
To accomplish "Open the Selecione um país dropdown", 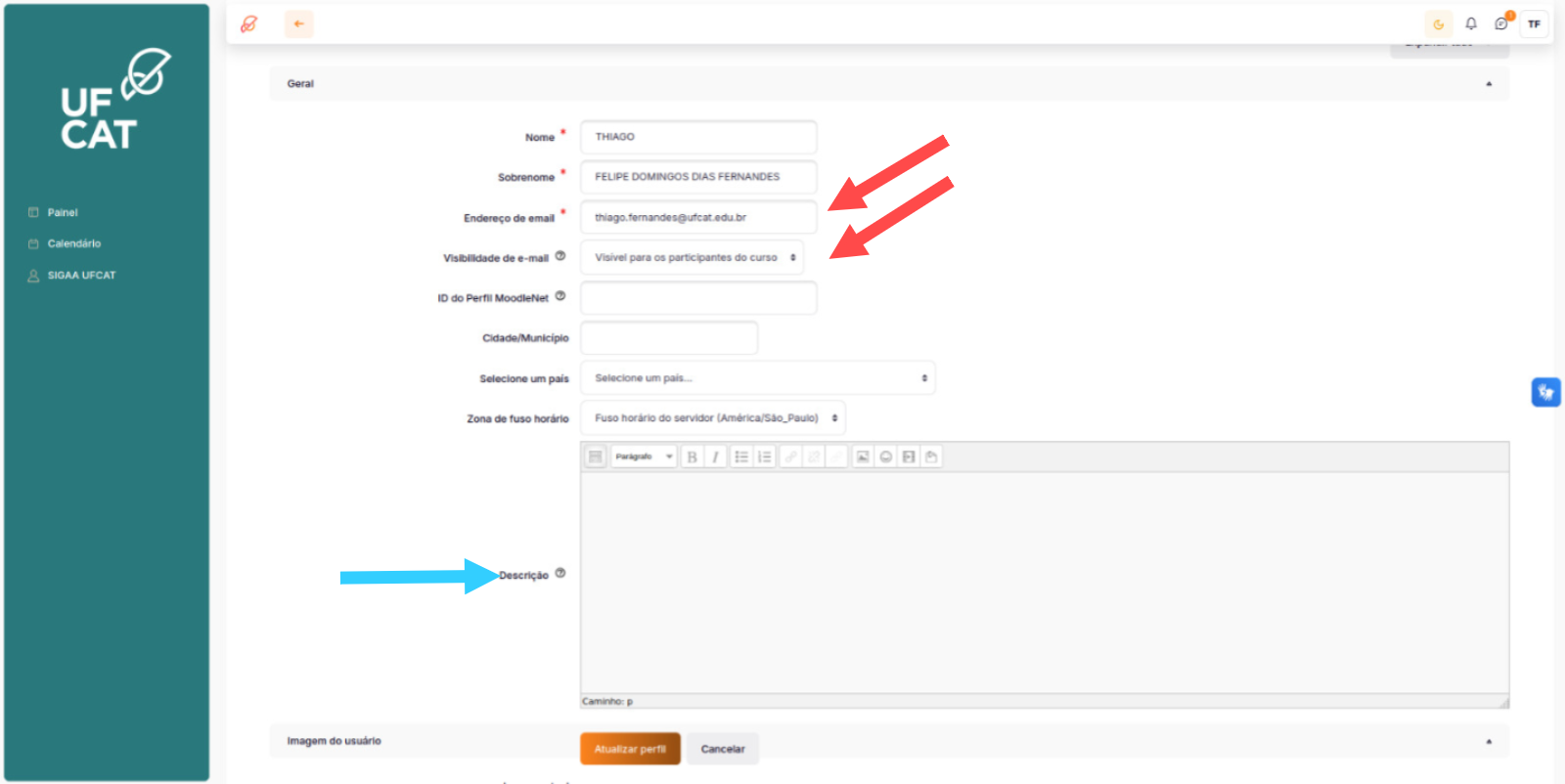I will click(758, 378).
